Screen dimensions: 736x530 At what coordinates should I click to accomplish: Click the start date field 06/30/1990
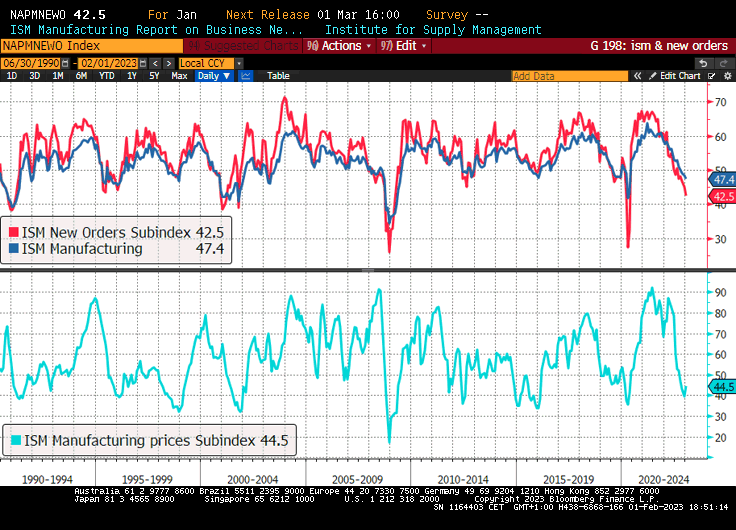pyautogui.click(x=31, y=63)
